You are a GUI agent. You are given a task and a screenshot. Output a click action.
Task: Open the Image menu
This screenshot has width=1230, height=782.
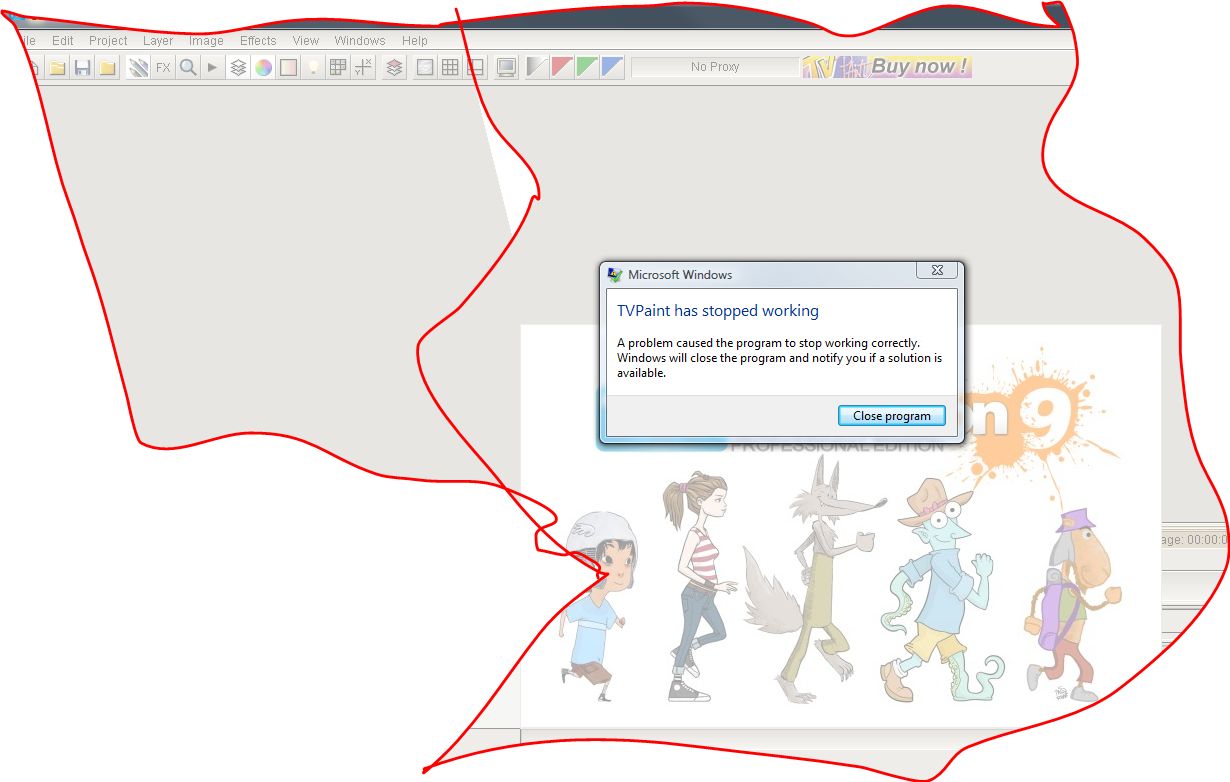point(206,41)
